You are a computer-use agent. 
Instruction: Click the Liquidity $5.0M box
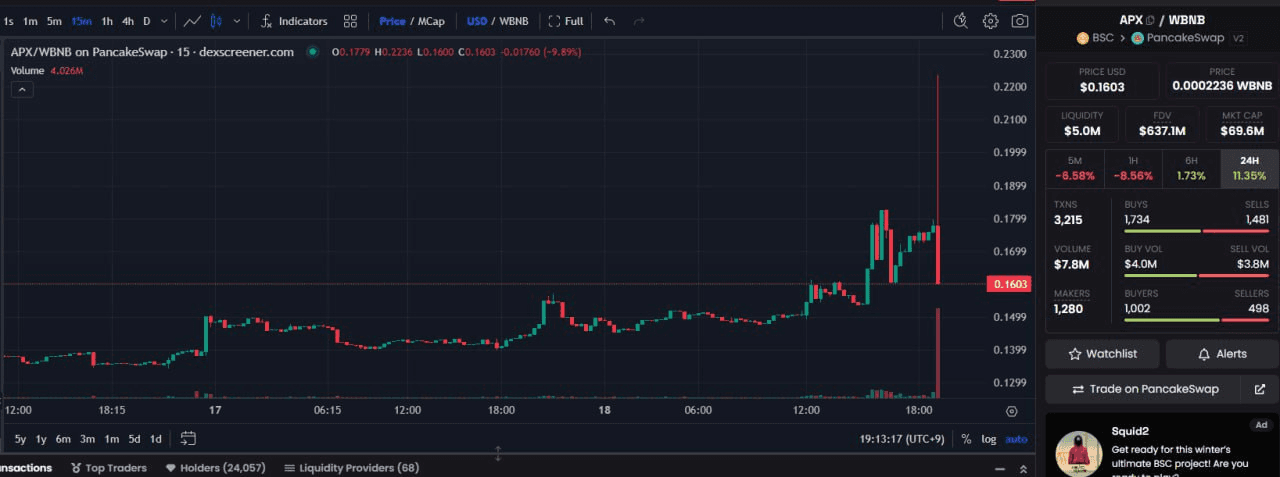1082,124
